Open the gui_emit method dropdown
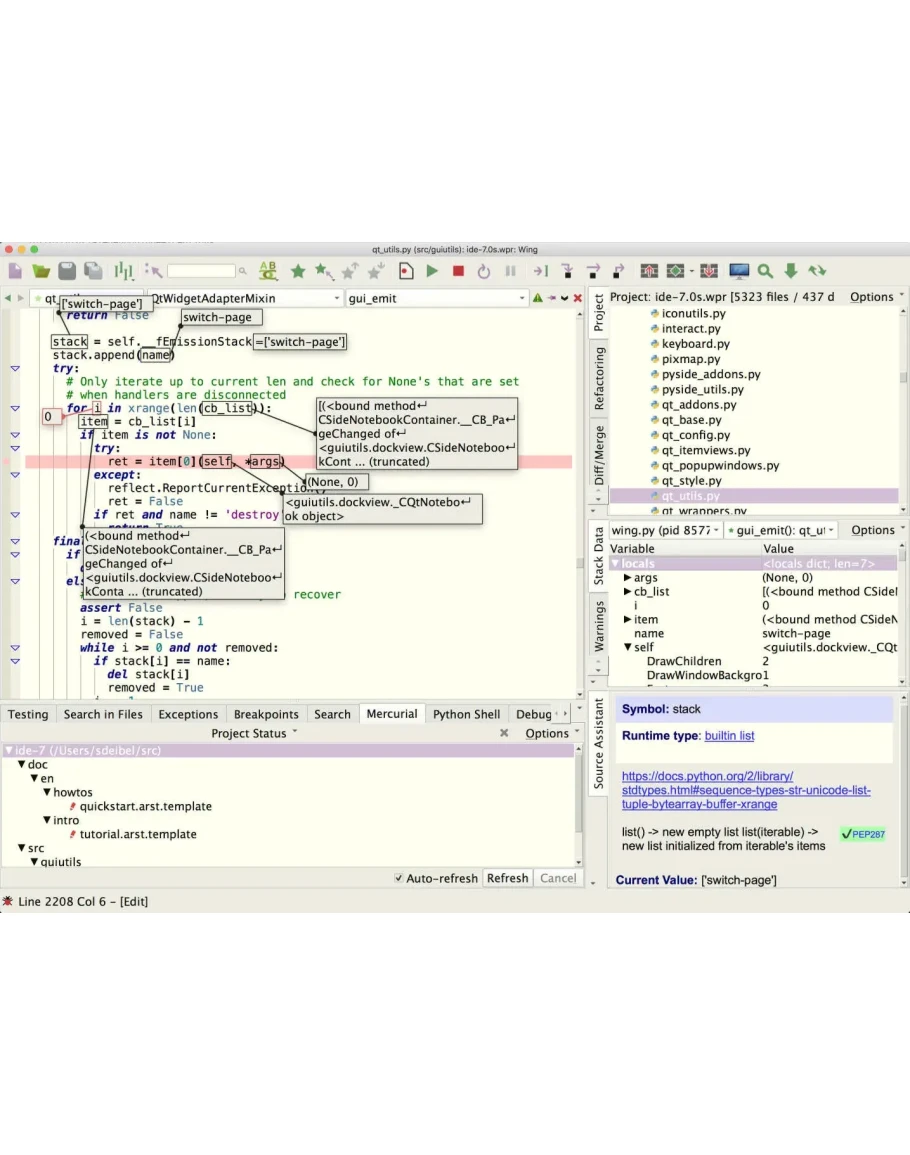 pyautogui.click(x=438, y=298)
